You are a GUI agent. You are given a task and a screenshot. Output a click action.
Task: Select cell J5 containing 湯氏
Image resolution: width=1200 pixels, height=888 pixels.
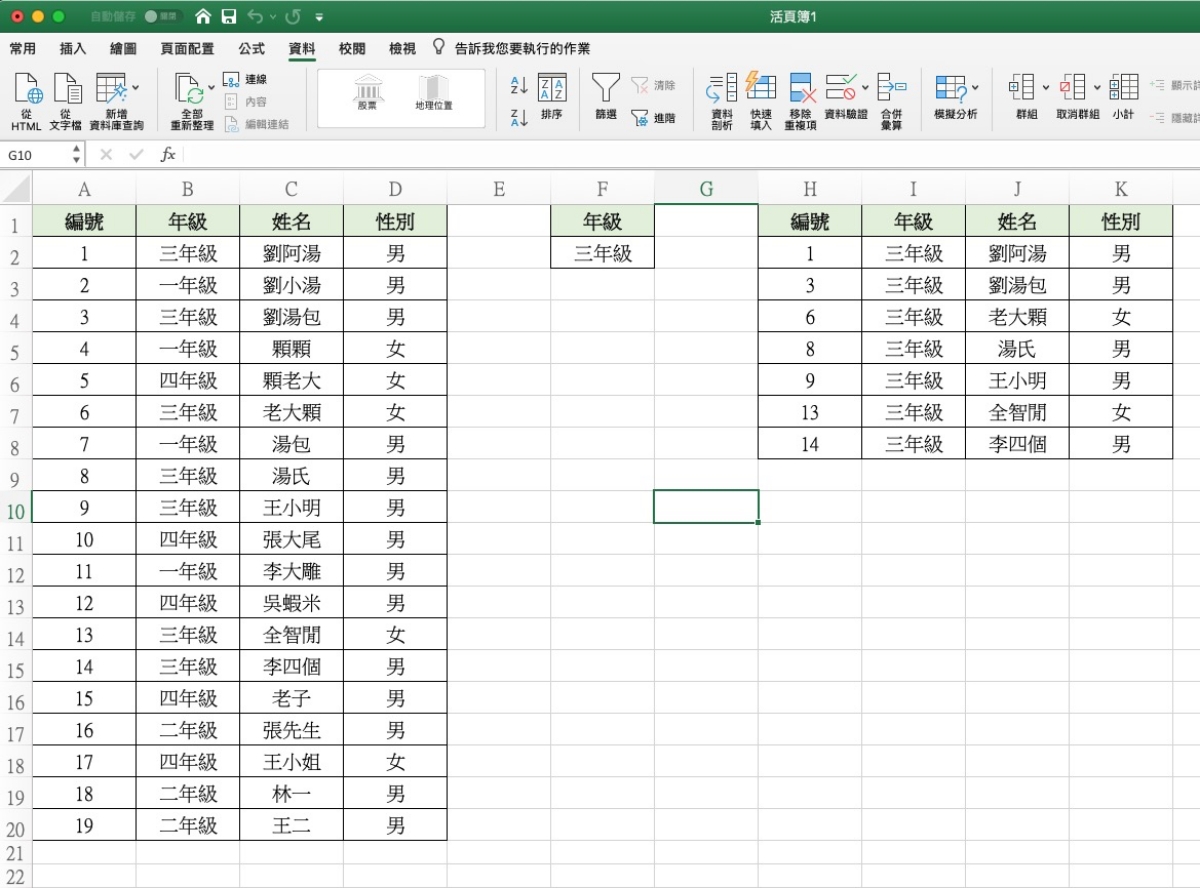[x=1017, y=349]
